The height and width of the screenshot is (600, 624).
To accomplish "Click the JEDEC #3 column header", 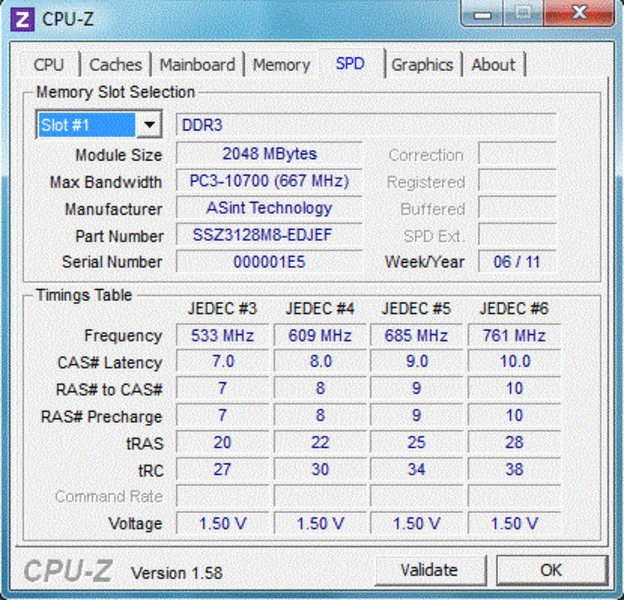I will 222,309.
